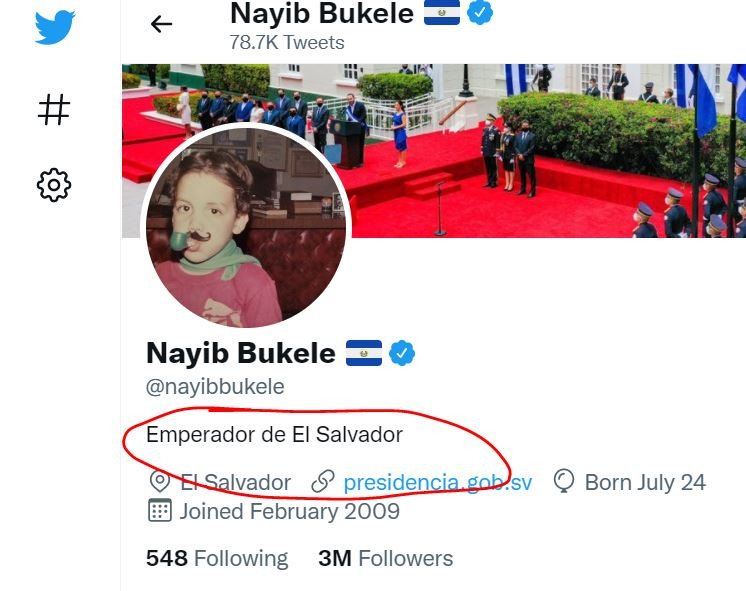Click the verified badge in header
Image resolution: width=746 pixels, height=591 pixels.
[480, 12]
